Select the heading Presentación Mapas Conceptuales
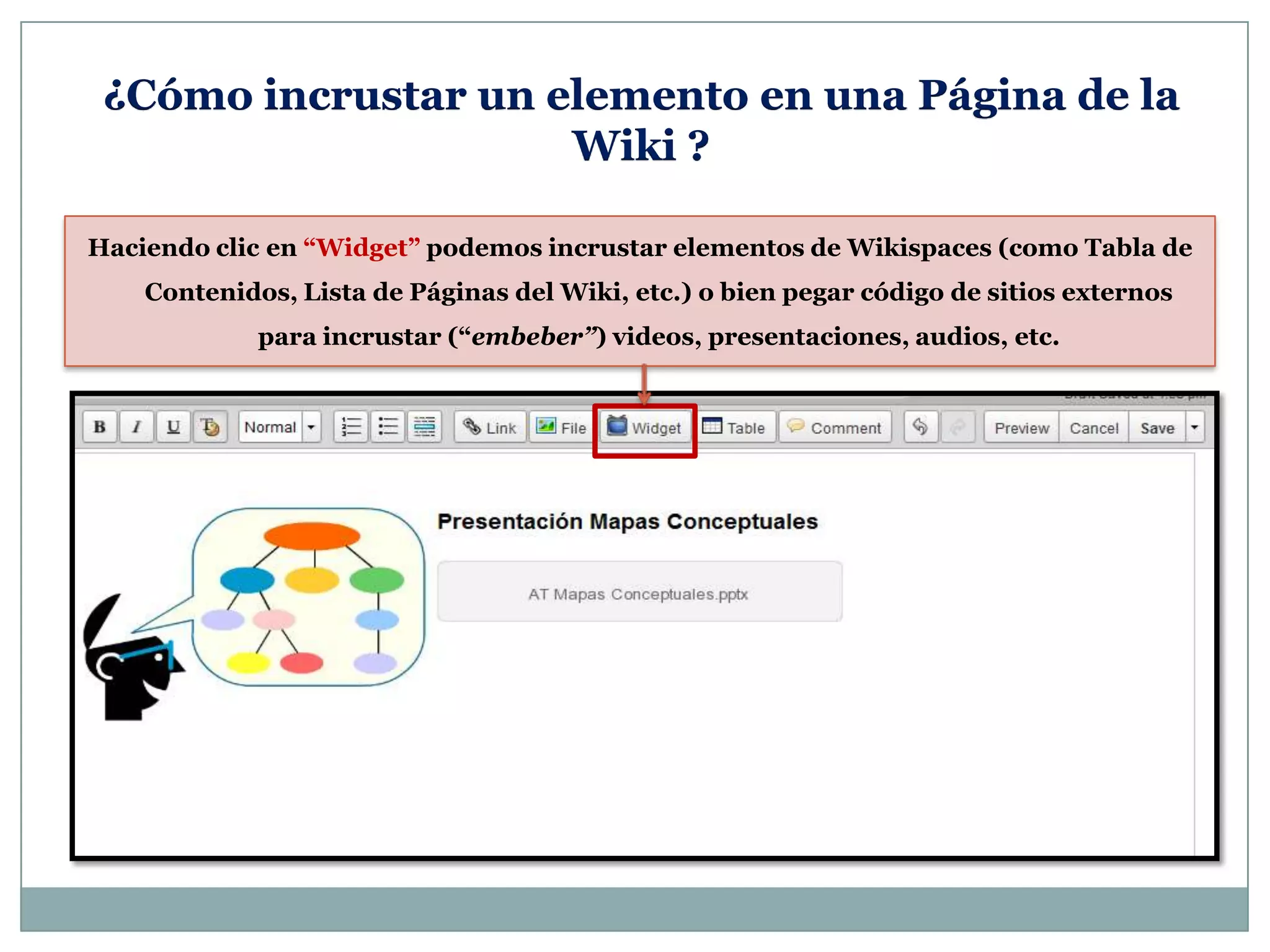The image size is (1270, 952). pos(628,521)
